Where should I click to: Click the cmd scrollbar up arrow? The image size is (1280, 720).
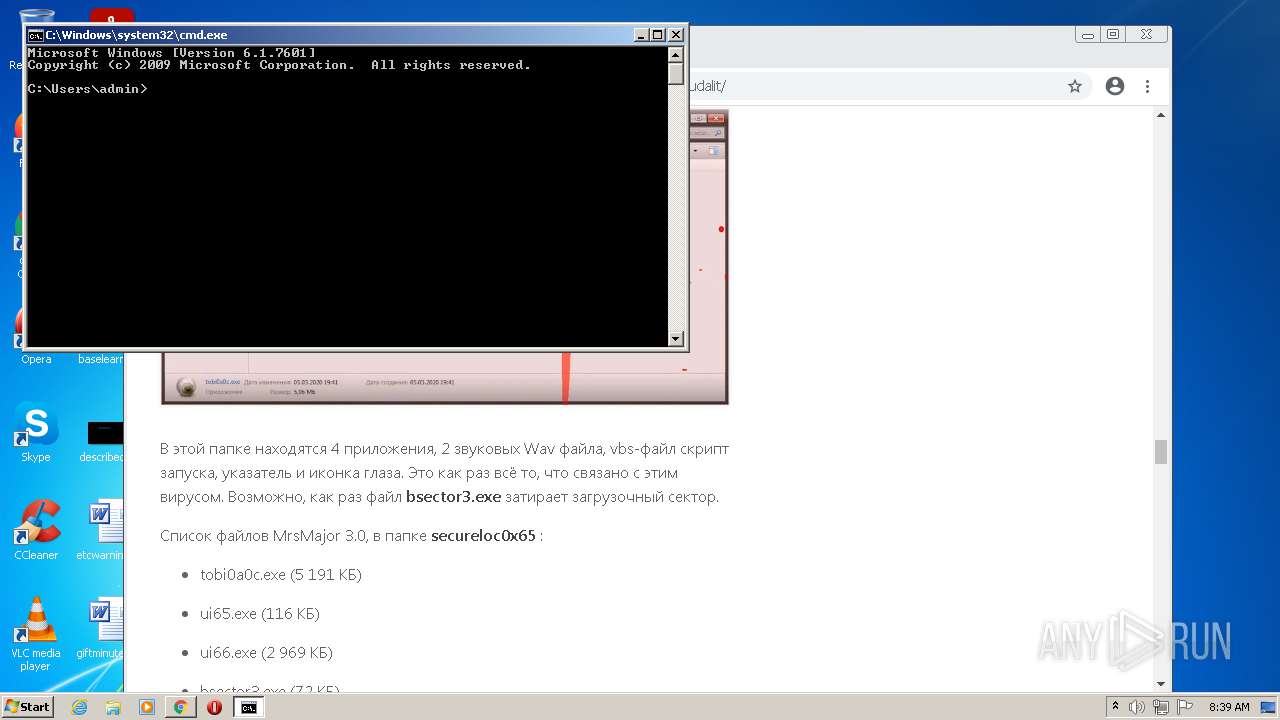pos(676,55)
